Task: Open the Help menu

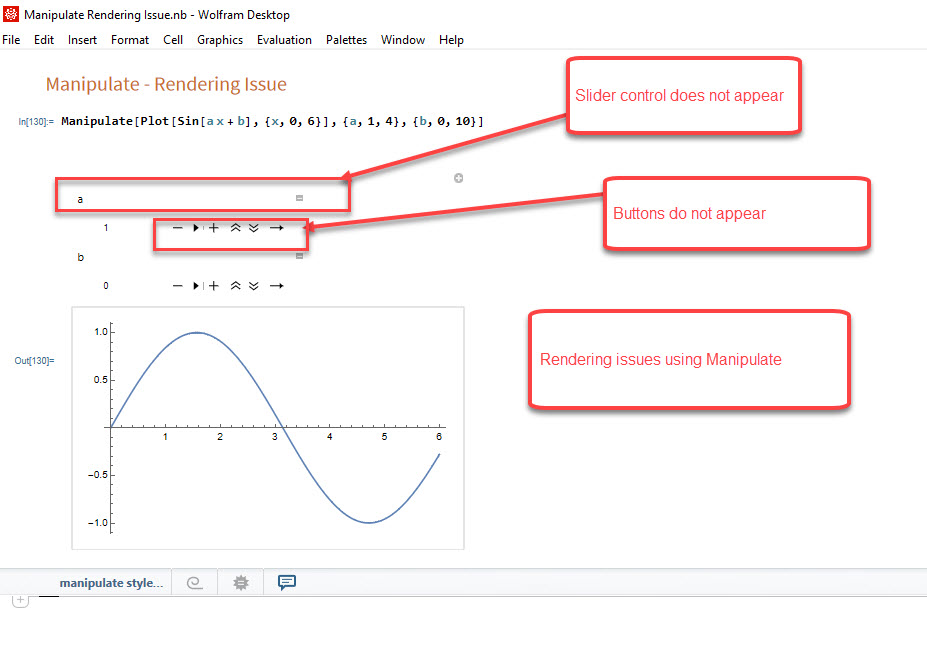Action: tap(451, 40)
